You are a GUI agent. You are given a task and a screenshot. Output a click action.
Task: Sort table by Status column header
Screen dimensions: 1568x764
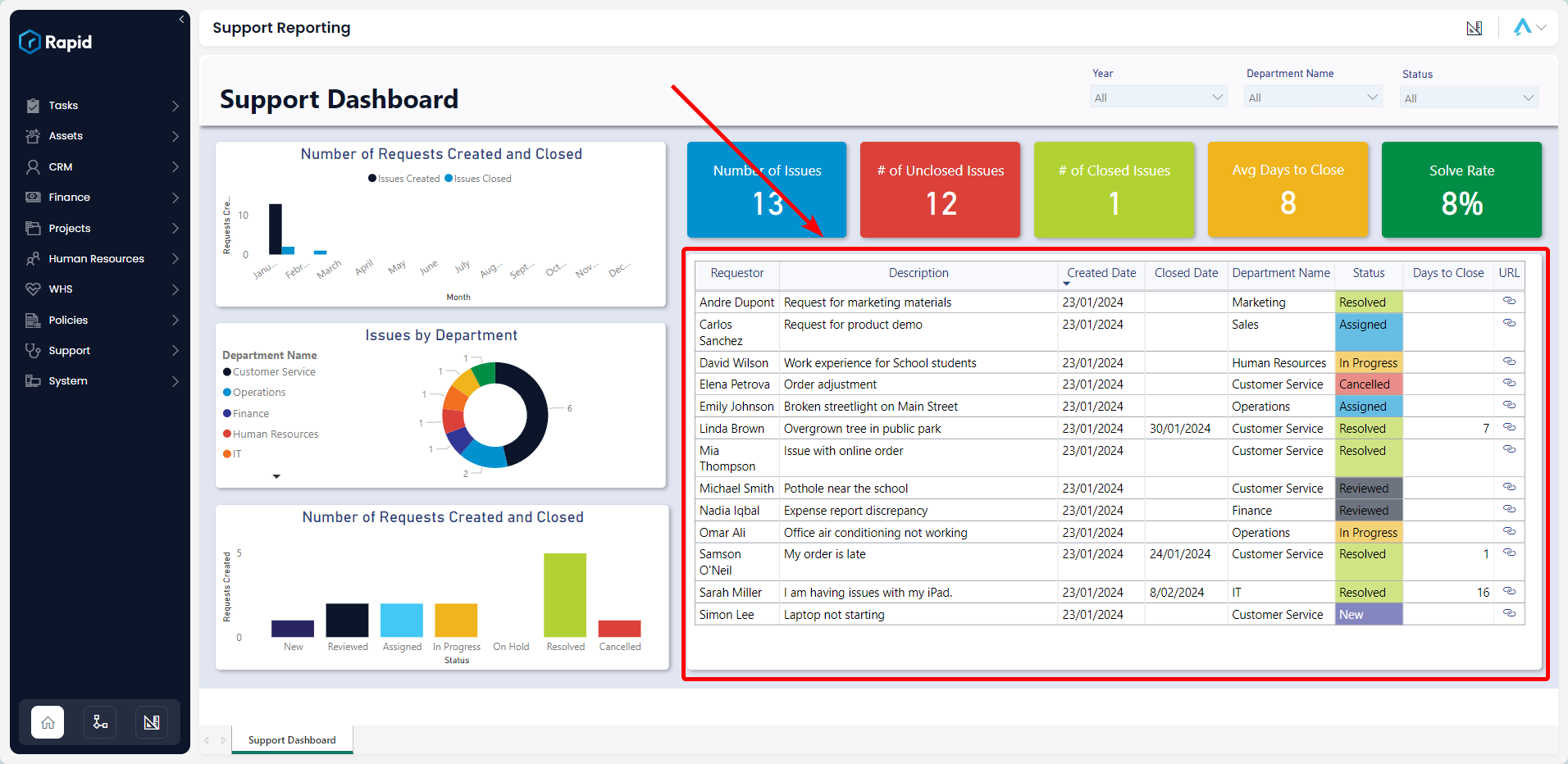1368,273
